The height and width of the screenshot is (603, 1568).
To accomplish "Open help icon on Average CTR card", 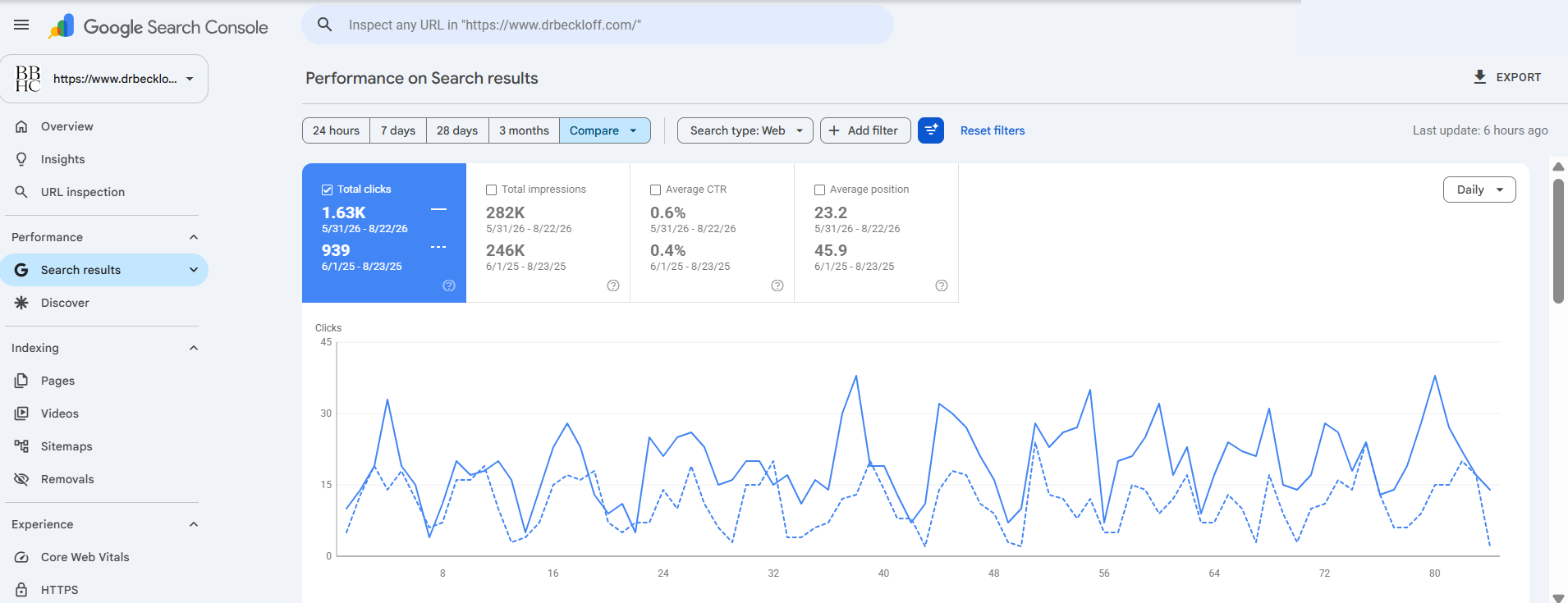I will click(x=777, y=286).
